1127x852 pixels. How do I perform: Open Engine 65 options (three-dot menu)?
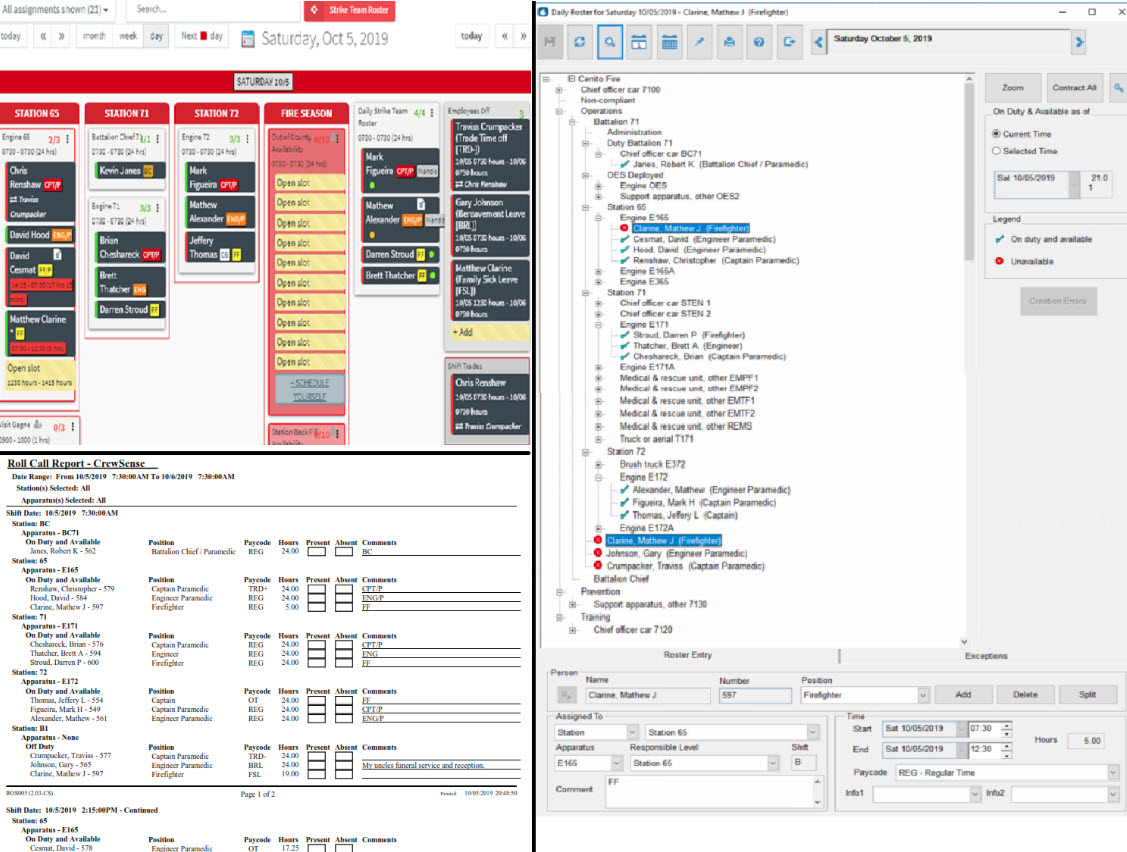pyautogui.click(x=68, y=139)
